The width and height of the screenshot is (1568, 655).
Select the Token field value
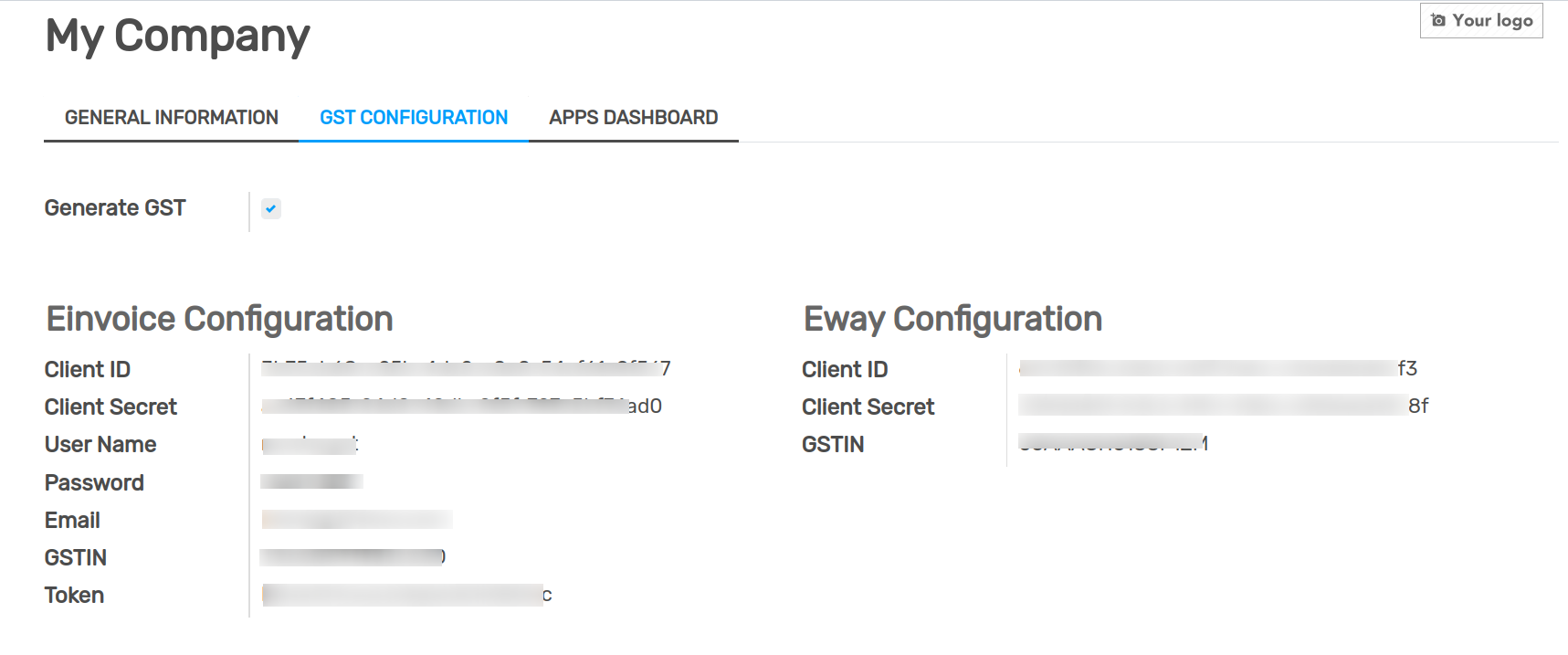[x=406, y=596]
